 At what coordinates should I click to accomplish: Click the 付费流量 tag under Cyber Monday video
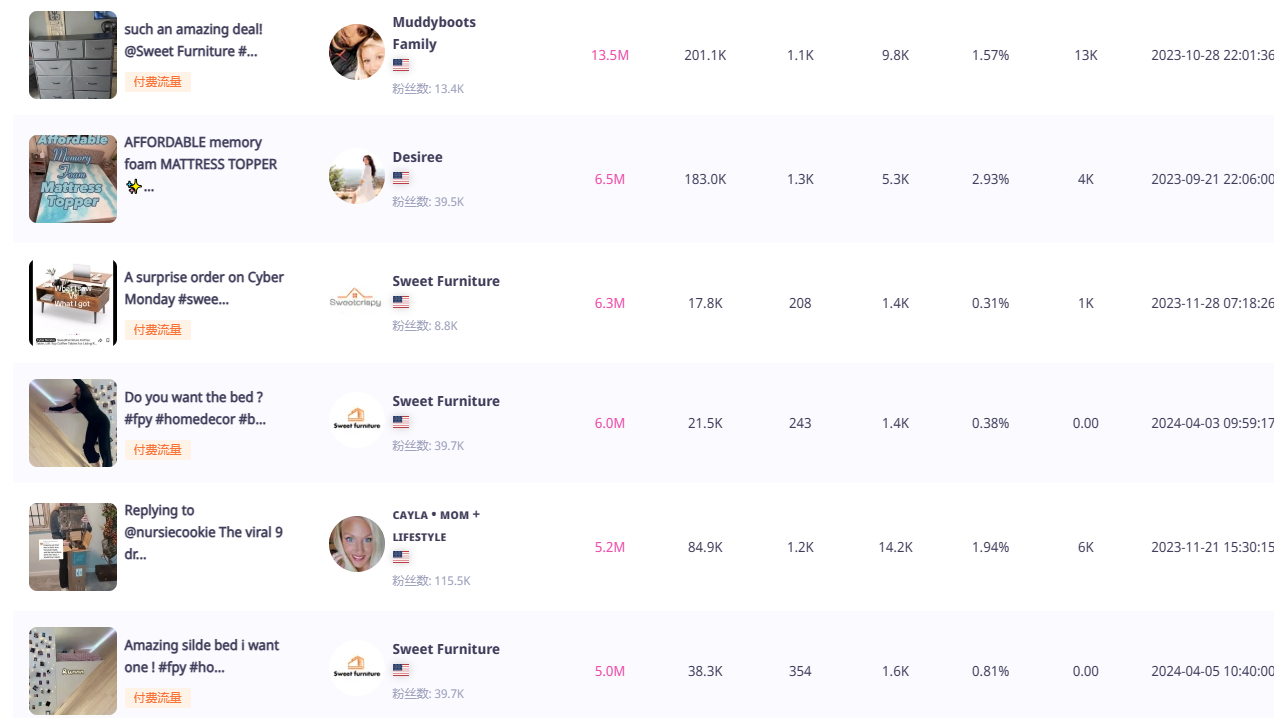point(158,330)
